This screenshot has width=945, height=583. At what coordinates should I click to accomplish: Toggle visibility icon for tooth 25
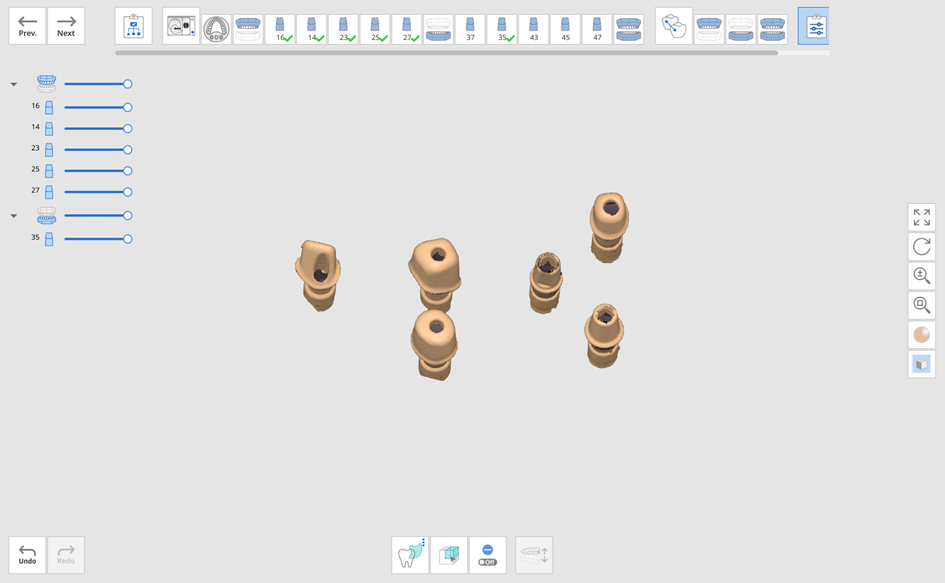pyautogui.click(x=49, y=171)
